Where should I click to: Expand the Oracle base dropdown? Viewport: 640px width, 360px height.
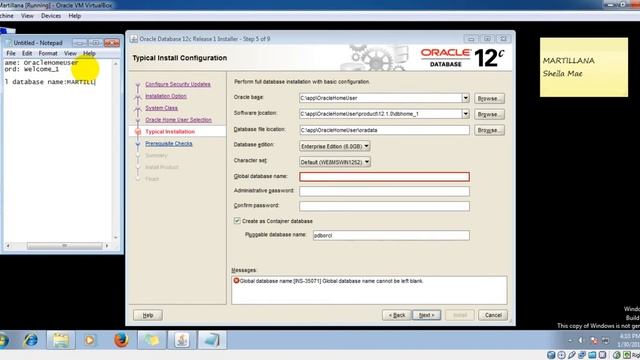point(465,98)
